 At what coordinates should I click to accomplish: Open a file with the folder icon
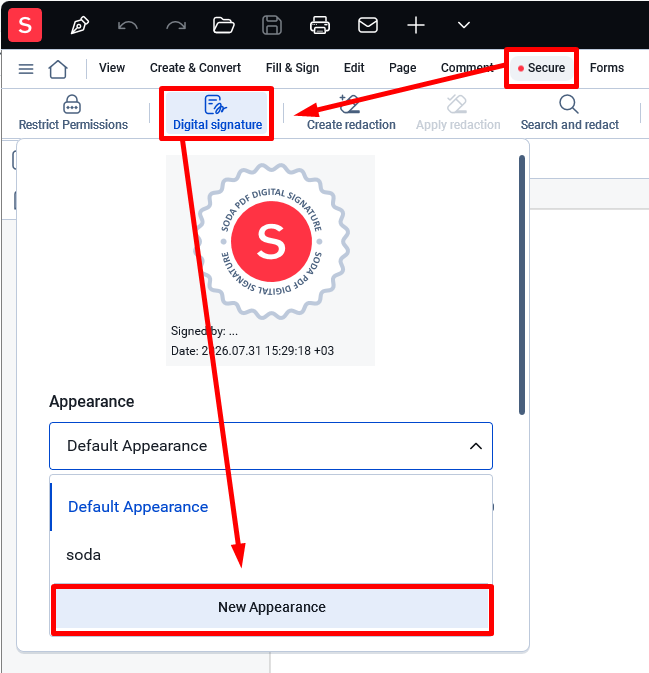coord(224,25)
